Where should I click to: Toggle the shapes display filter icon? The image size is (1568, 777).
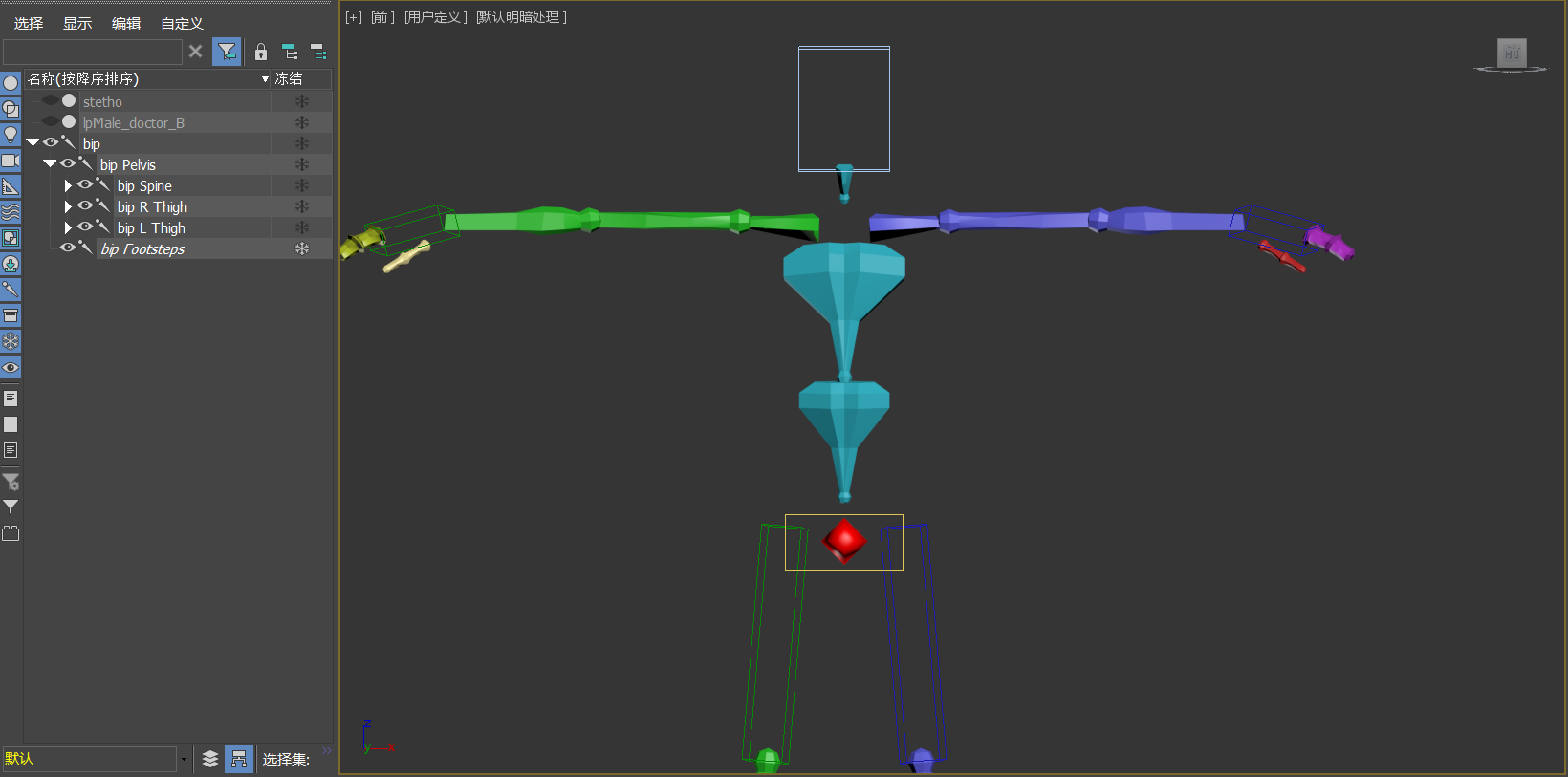tap(11, 109)
